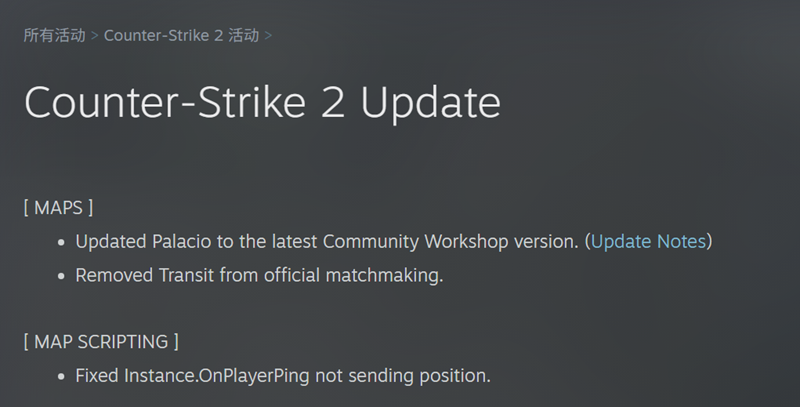Click the word Fixed in last bullet
Viewport: 800px width, 407px height.
pos(97,376)
